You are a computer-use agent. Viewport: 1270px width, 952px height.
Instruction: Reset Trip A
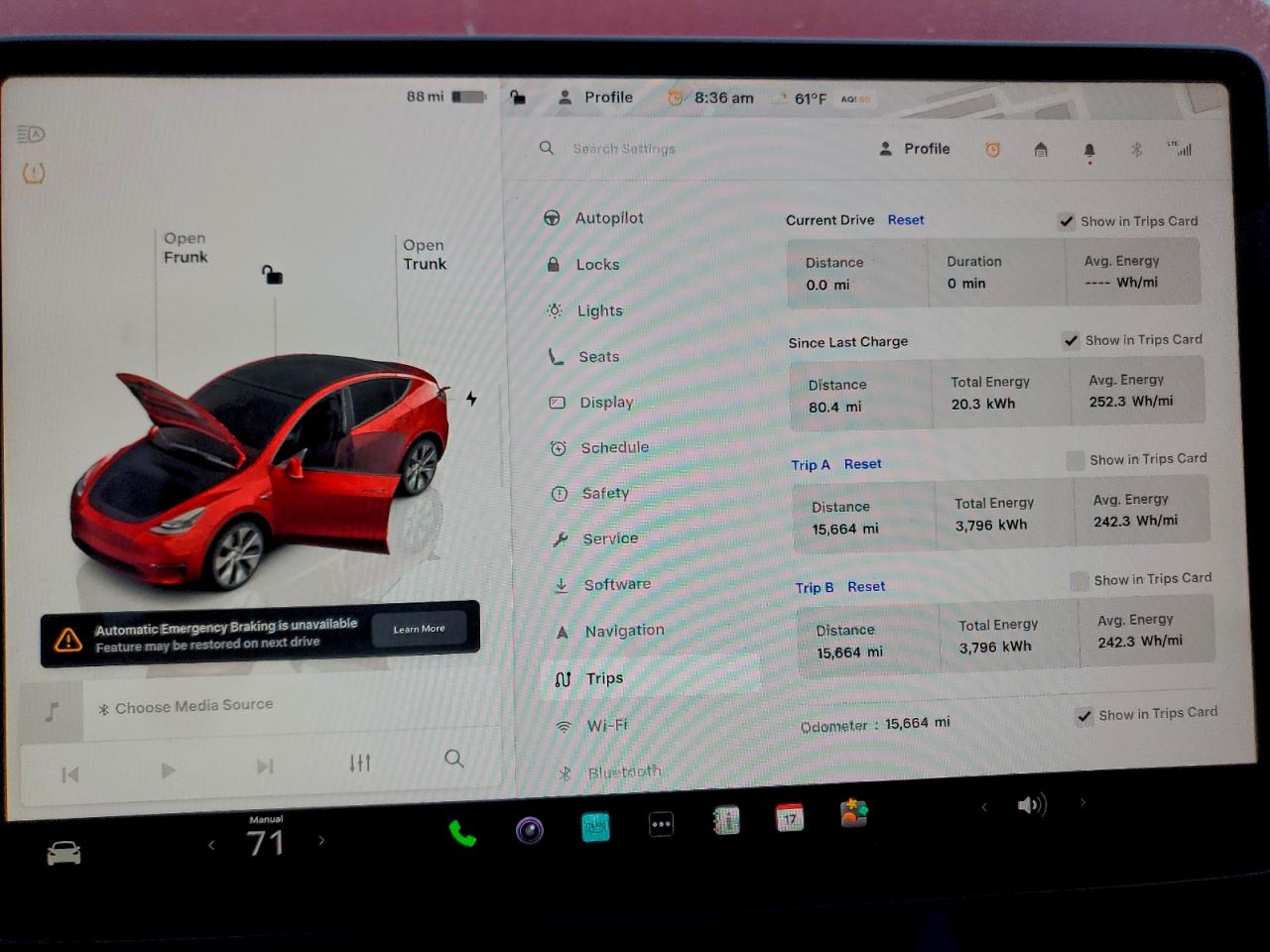pos(863,464)
